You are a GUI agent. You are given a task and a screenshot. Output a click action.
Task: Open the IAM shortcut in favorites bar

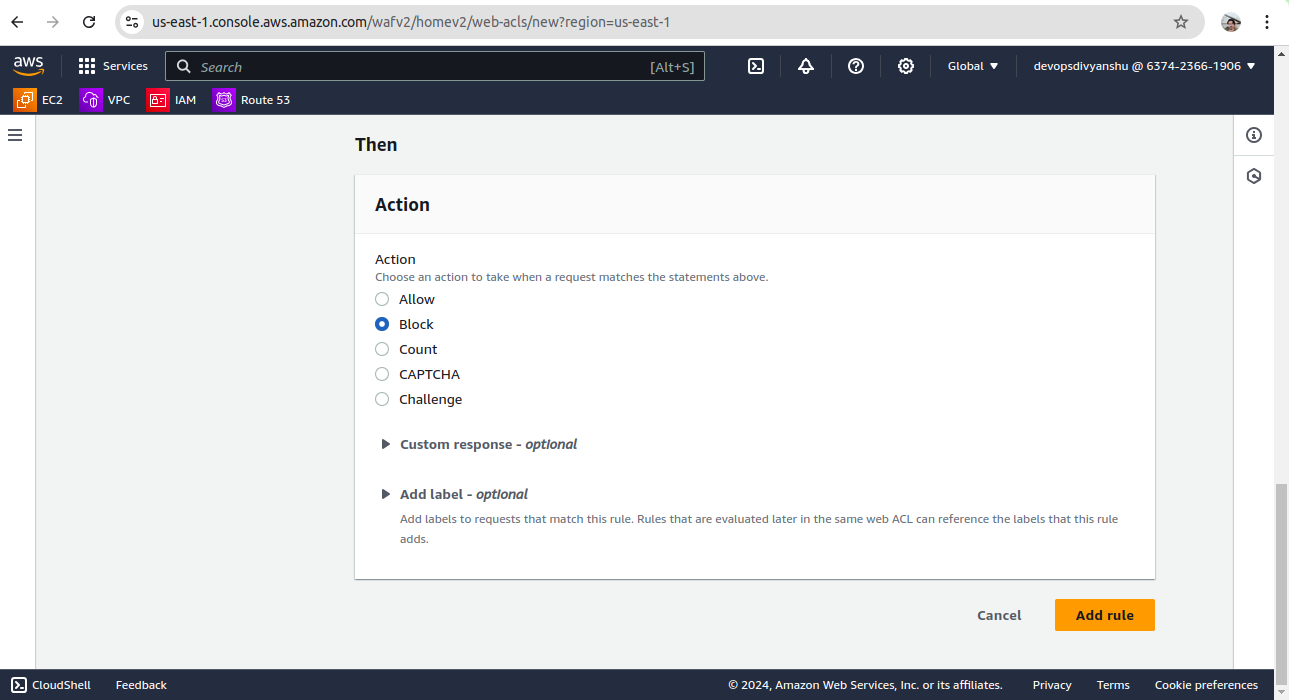pos(172,100)
